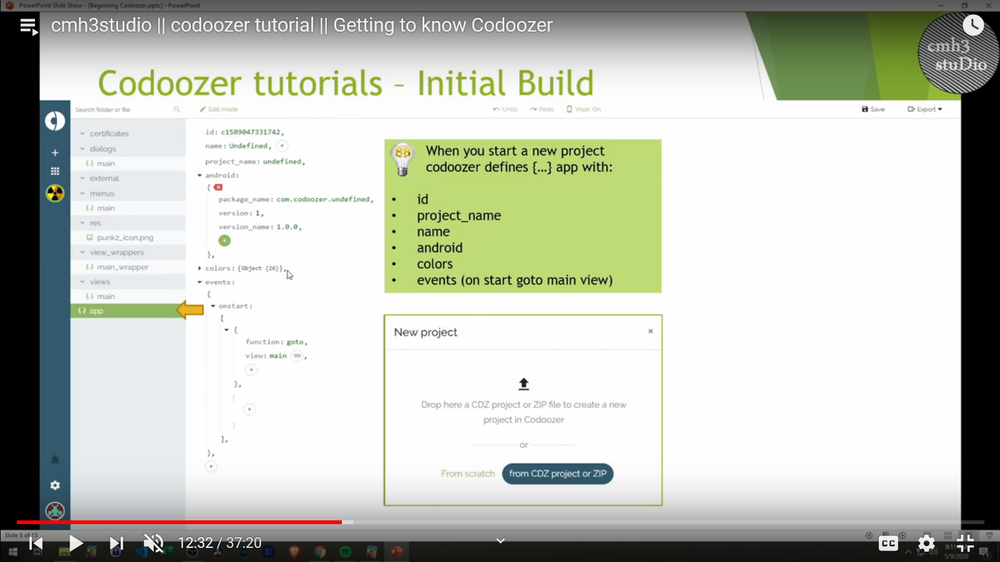This screenshot has height=562, width=1000.
Task: Click the version_name value 1.0.0
Action: 287,227
